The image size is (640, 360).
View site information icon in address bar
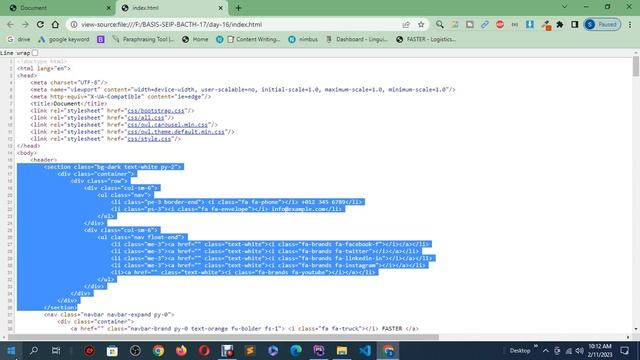coord(74,24)
